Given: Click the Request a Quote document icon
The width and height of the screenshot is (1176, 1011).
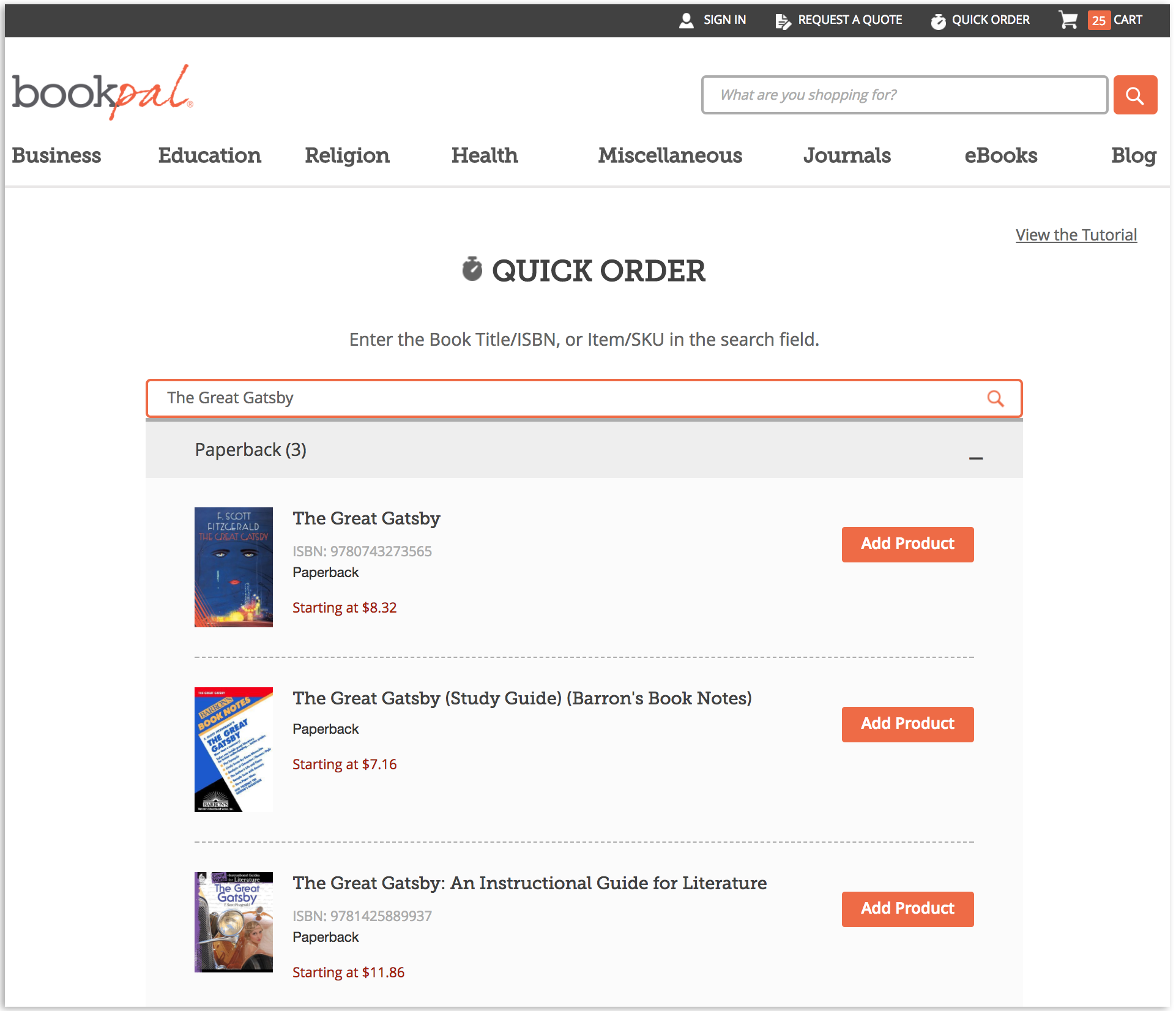Looking at the screenshot, I should click(782, 21).
